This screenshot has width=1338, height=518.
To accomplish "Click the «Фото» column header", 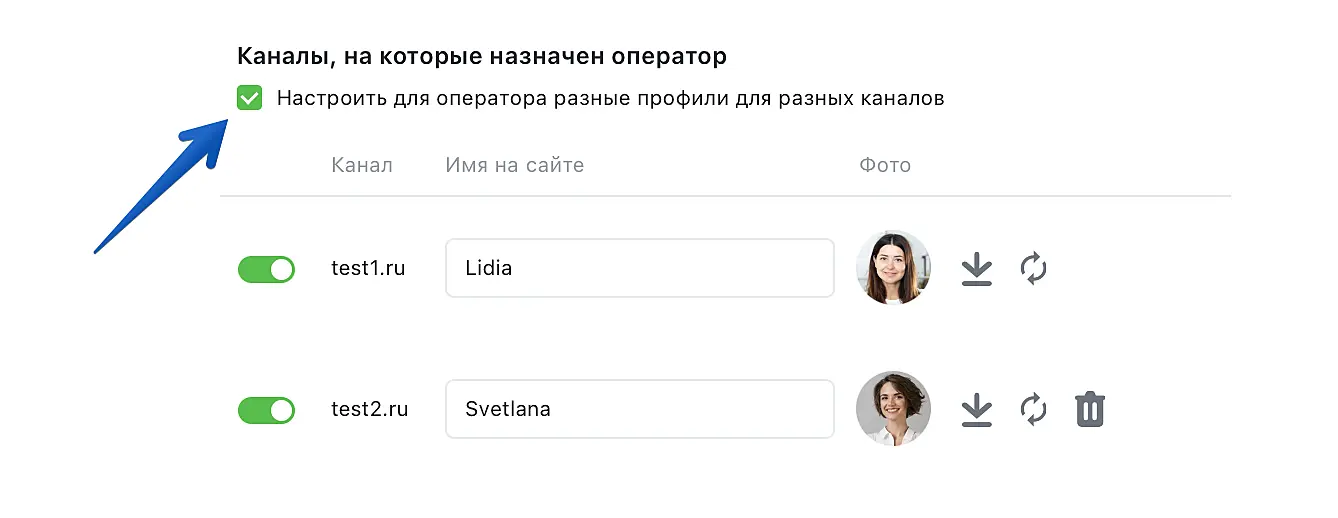I will tap(884, 165).
